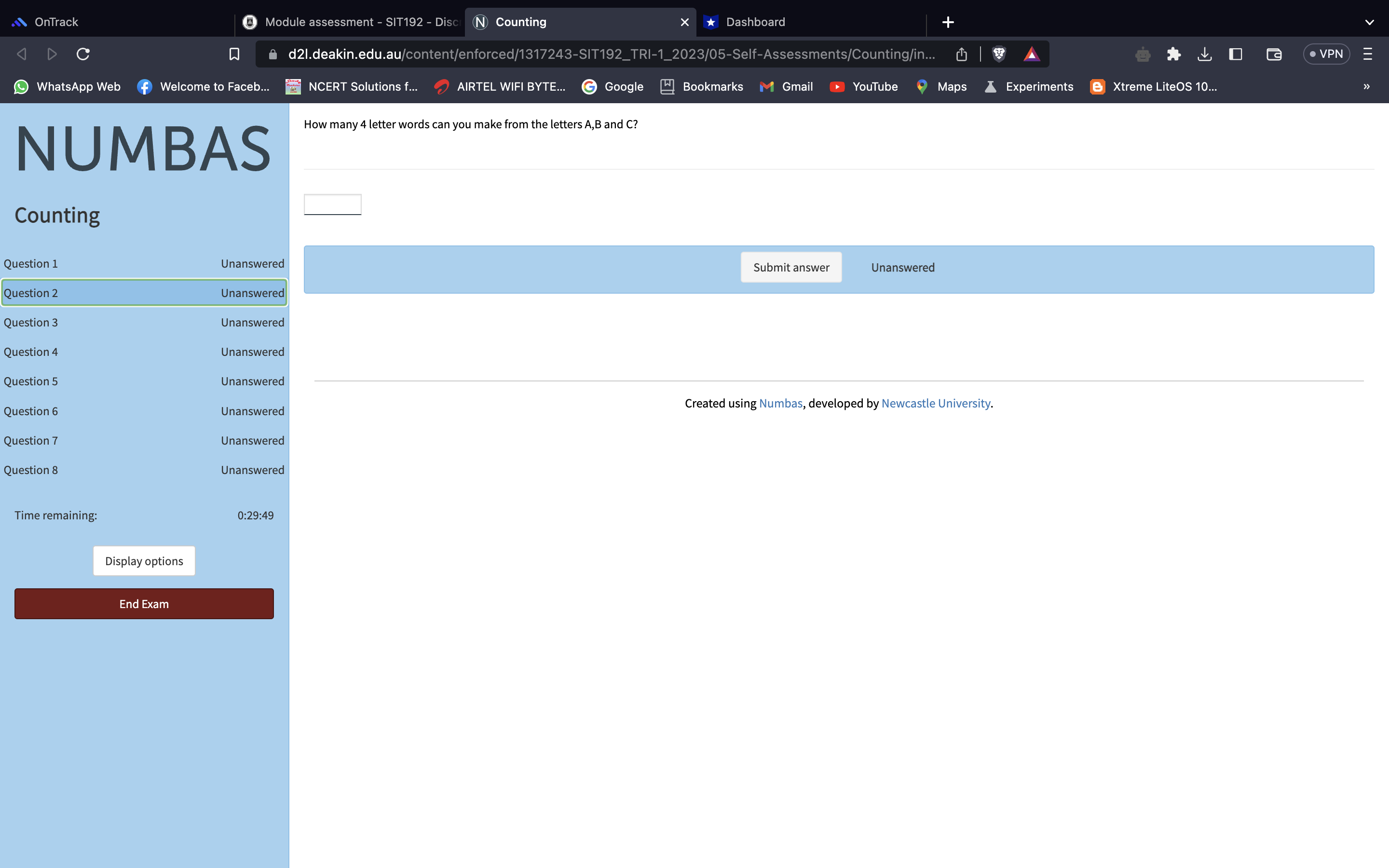Click the Submit answer button
The height and width of the screenshot is (868, 1389).
[x=791, y=268]
